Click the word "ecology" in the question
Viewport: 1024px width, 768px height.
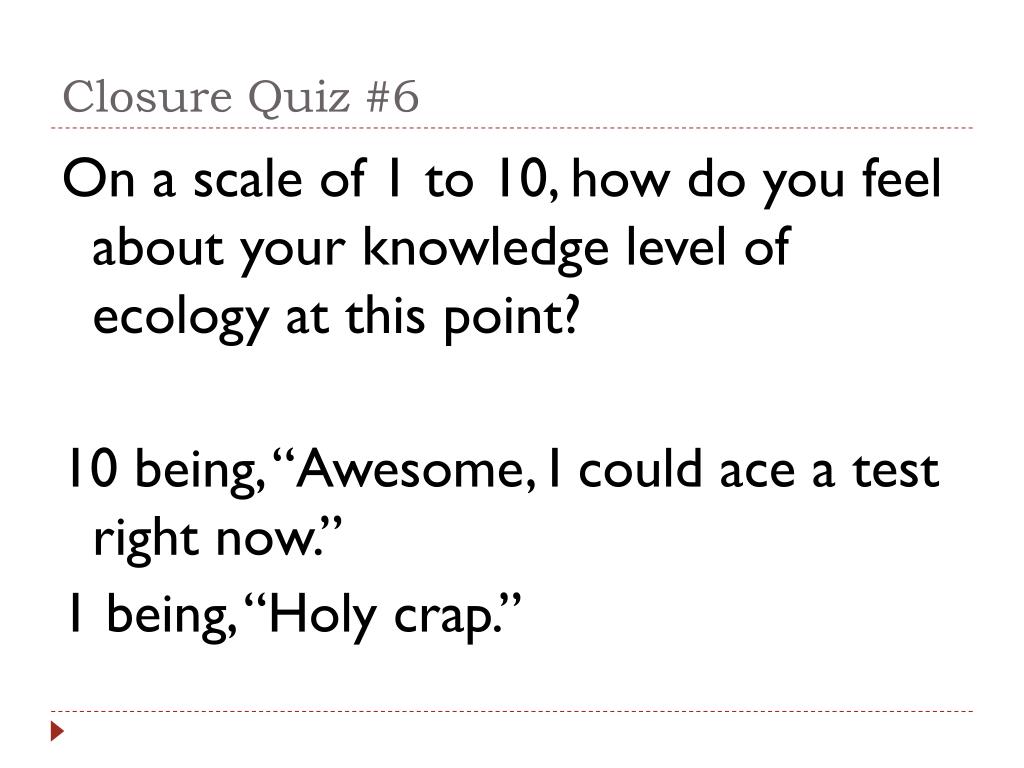coord(180,319)
